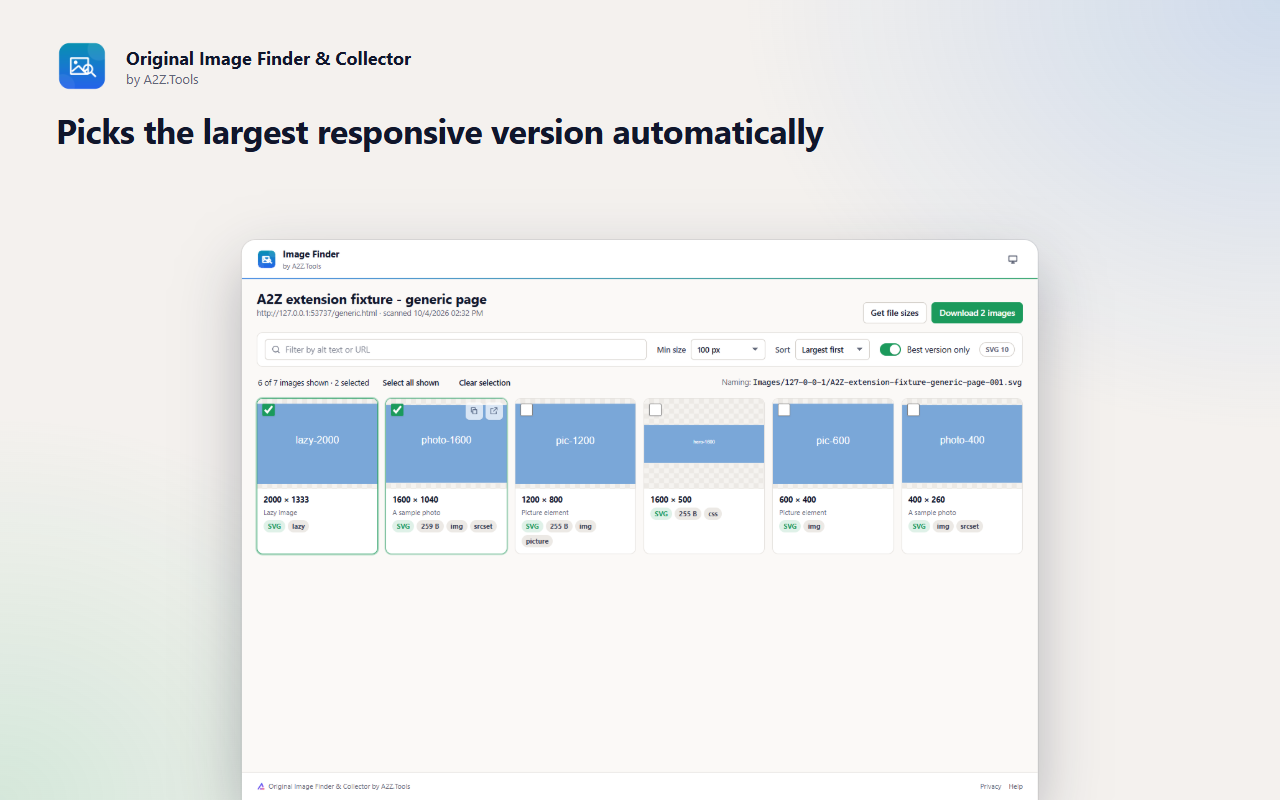Click the 'css' tag on 1600 × 500 card
The image size is (1280, 800).
pos(712,513)
